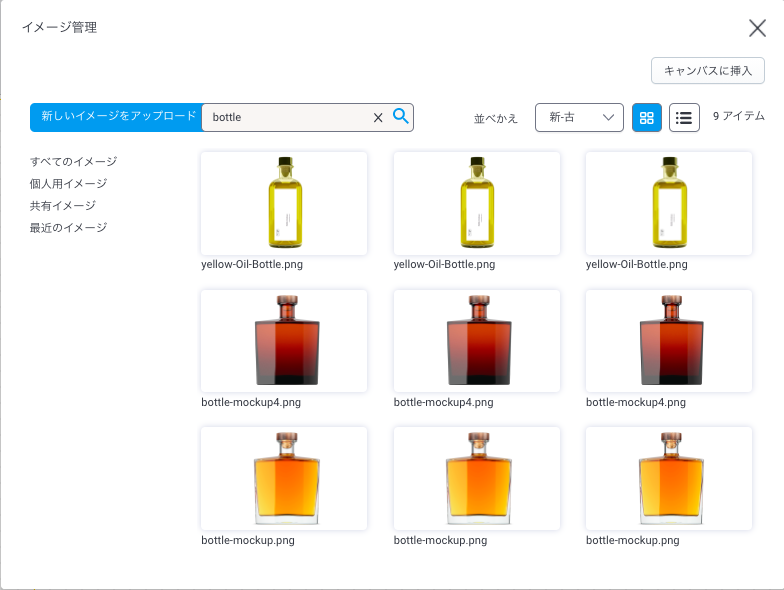Screen dimensions: 784x590
Task: Open 共有イメージ category
Action: click(63, 206)
